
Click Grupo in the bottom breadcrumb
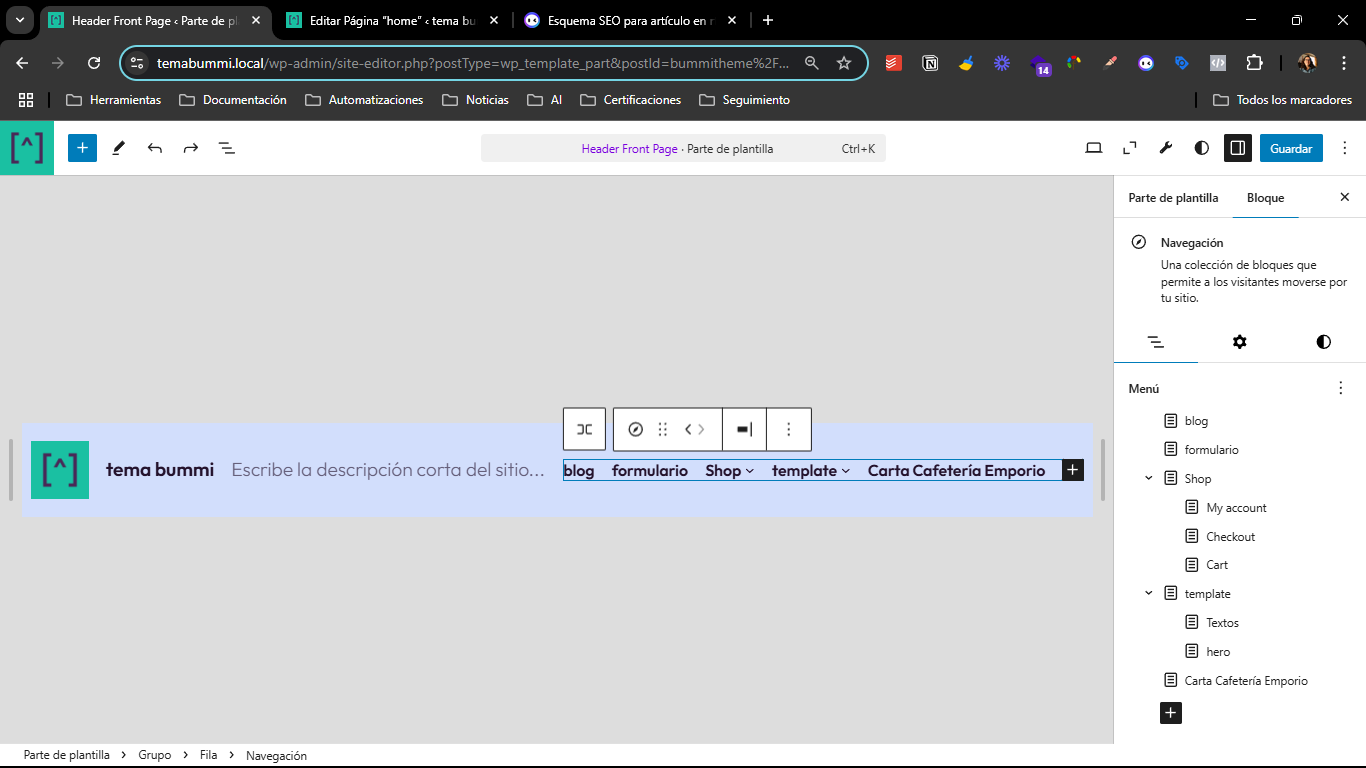[x=155, y=756]
